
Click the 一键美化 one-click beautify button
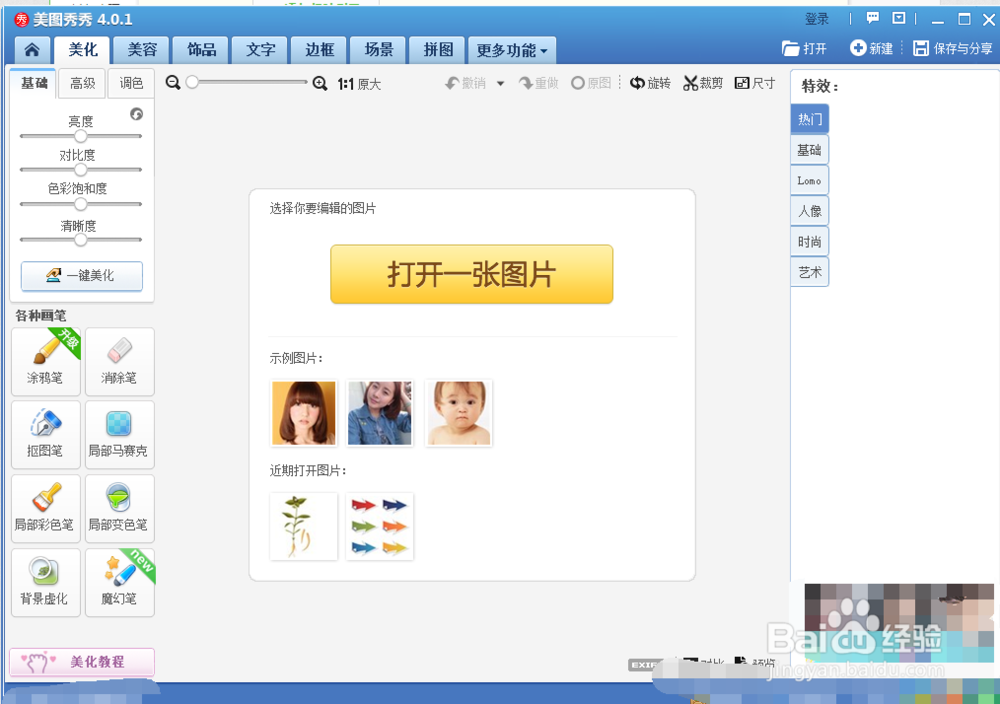pyautogui.click(x=82, y=275)
